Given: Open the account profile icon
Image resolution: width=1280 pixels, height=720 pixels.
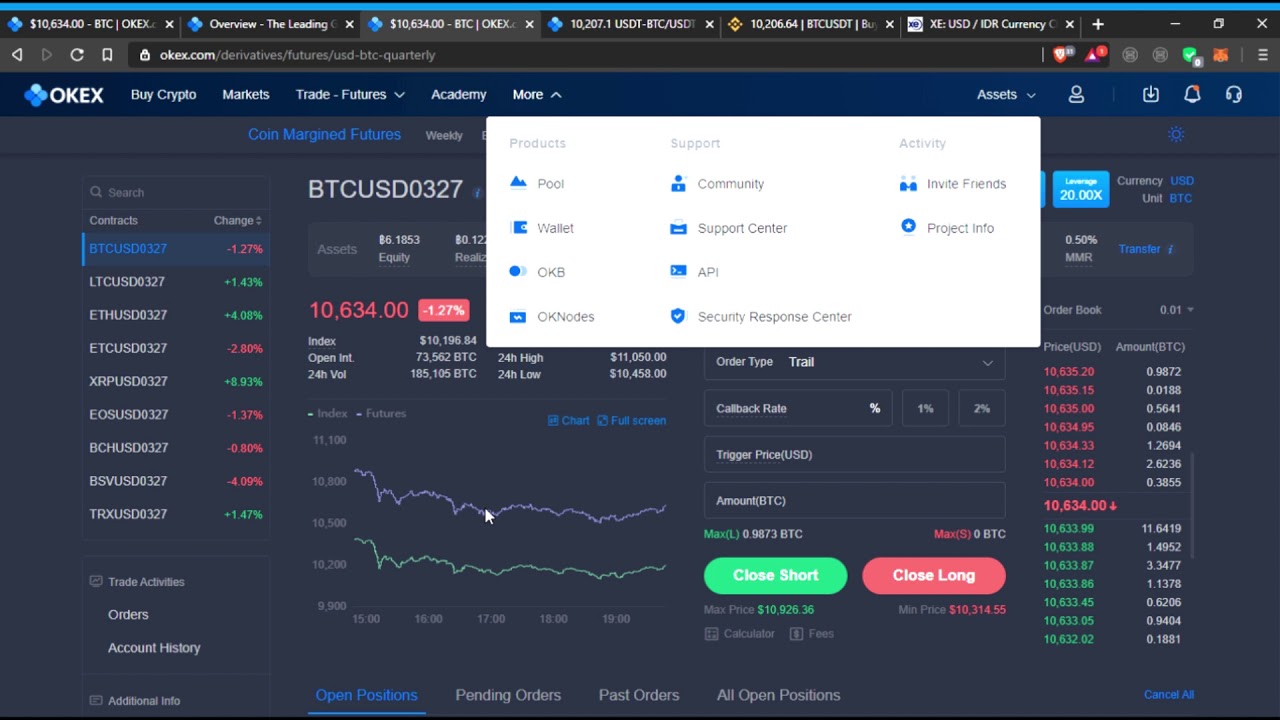Looking at the screenshot, I should coord(1076,94).
